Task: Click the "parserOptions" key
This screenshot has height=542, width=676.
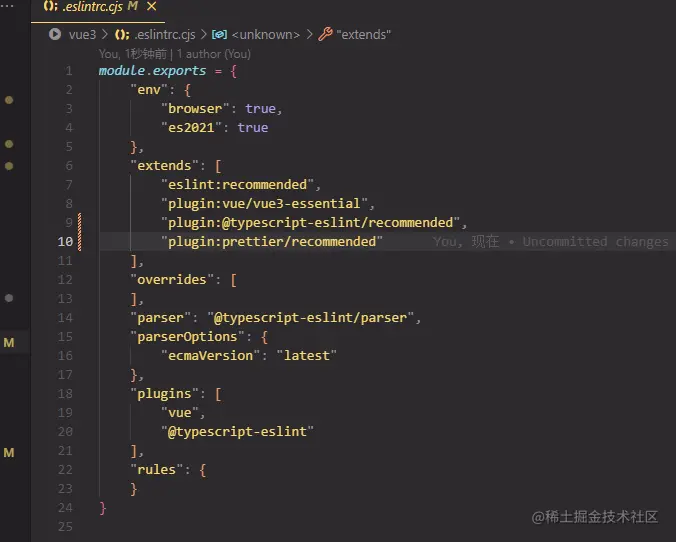Action: point(187,337)
